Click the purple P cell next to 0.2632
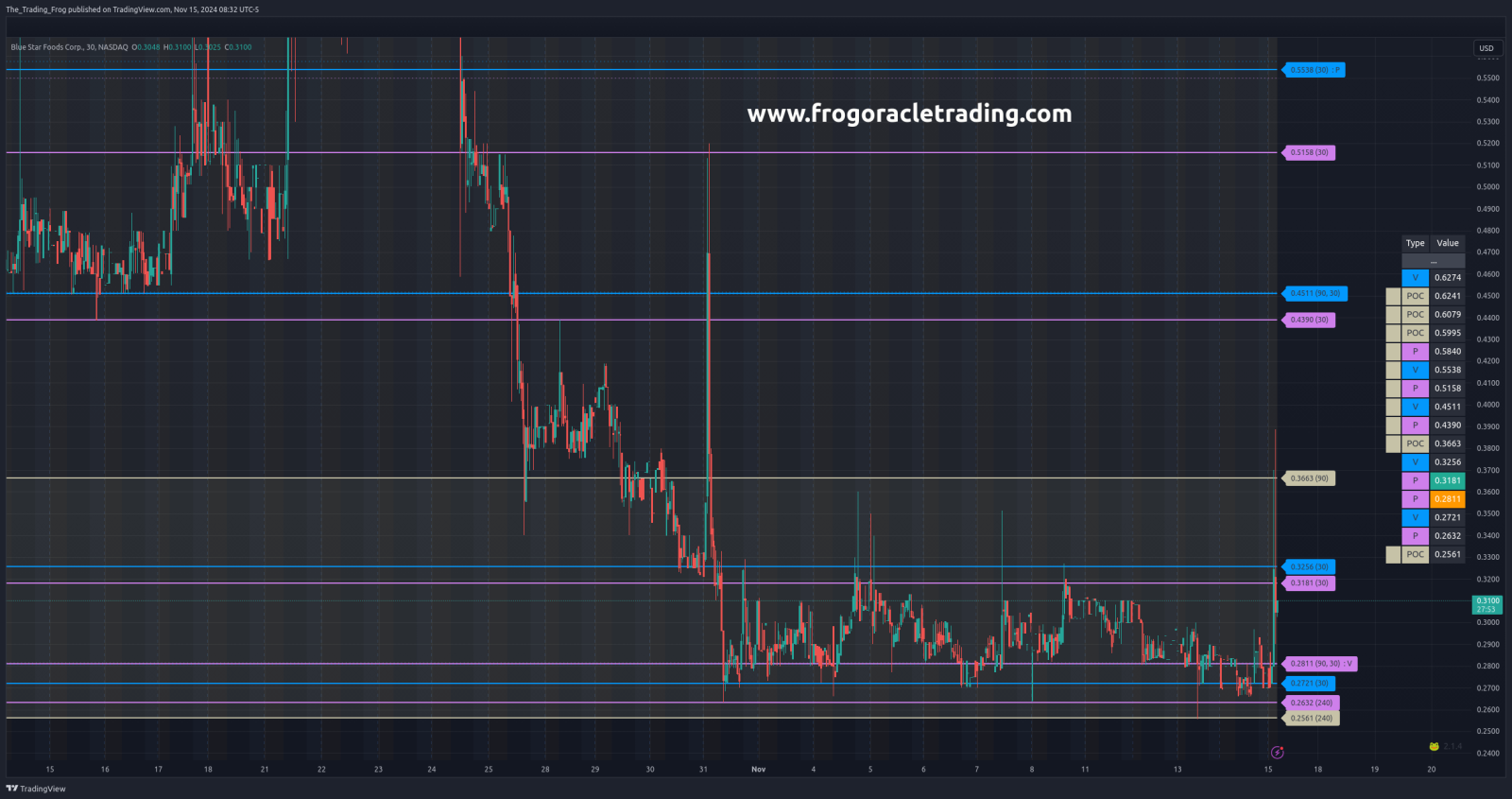1512x799 pixels. tap(1416, 536)
